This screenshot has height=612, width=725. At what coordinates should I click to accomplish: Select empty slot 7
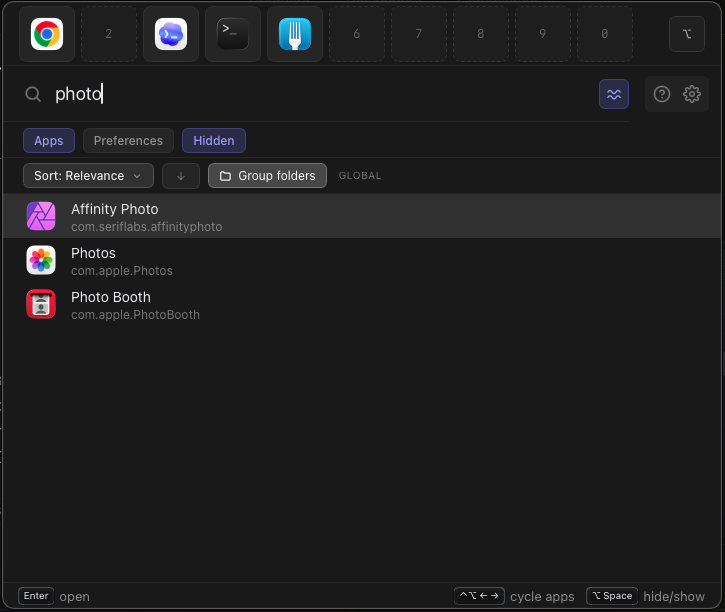[418, 34]
